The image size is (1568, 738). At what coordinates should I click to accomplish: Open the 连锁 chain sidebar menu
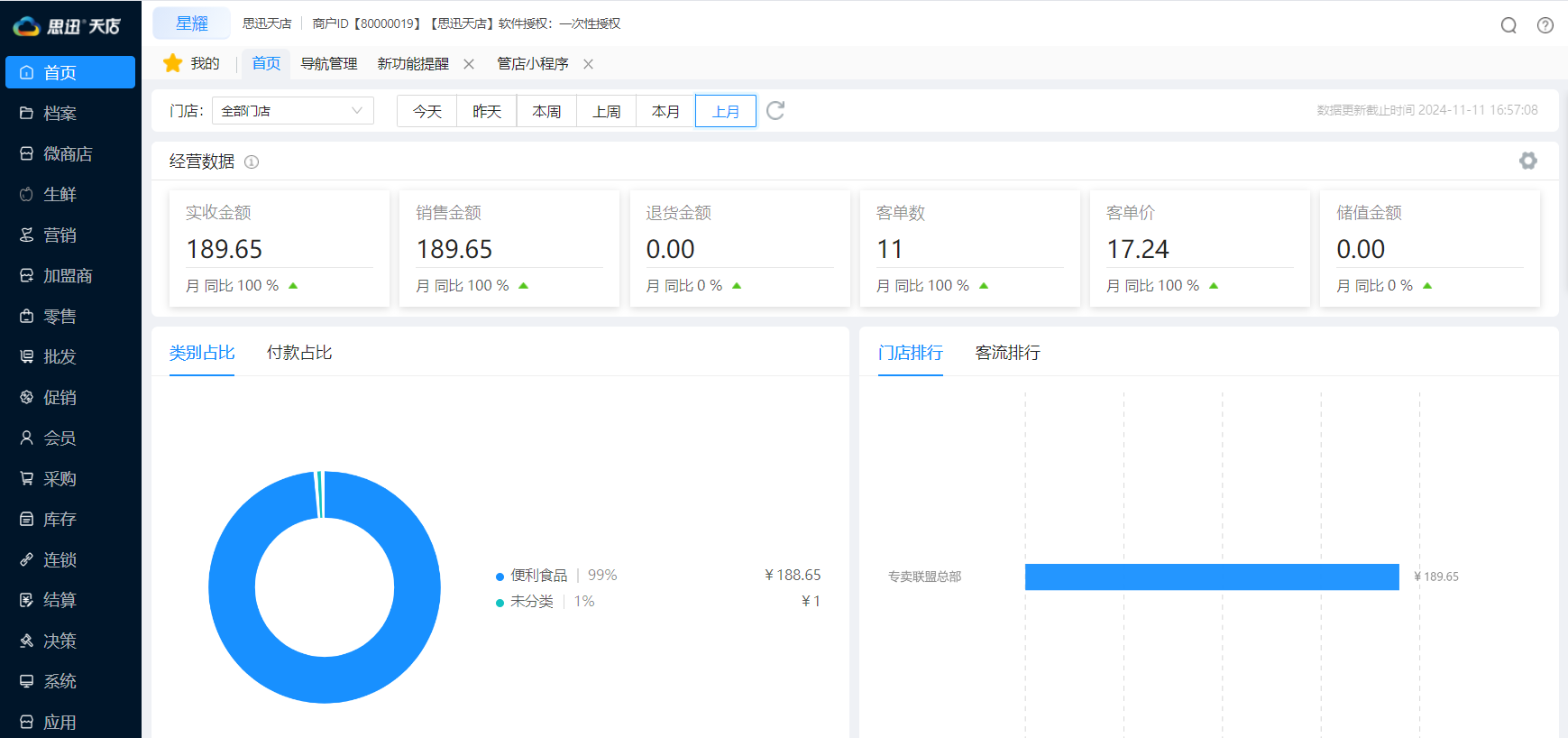70,559
